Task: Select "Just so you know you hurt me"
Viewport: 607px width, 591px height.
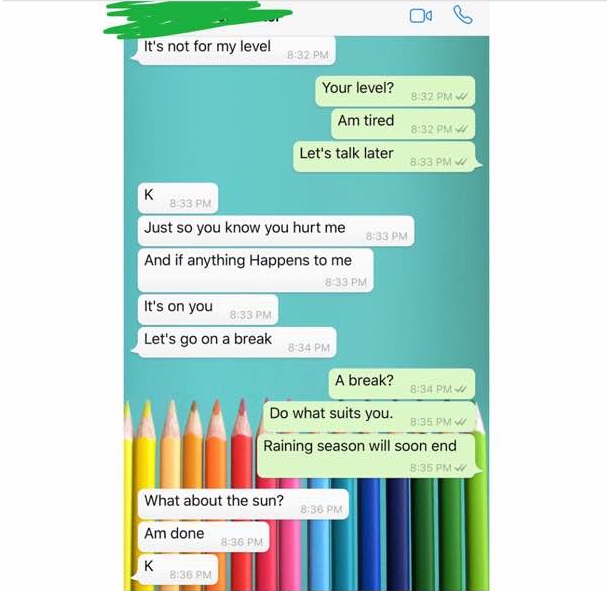Action: tap(276, 231)
